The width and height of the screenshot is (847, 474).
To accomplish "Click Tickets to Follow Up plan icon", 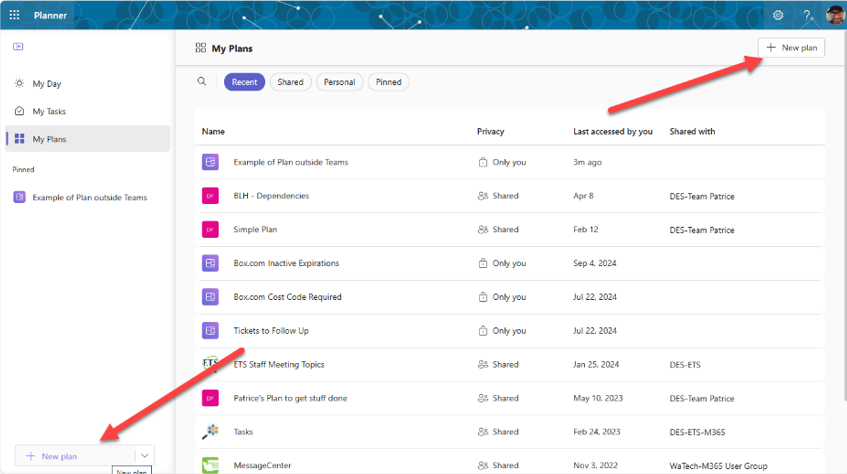I will click(x=211, y=331).
